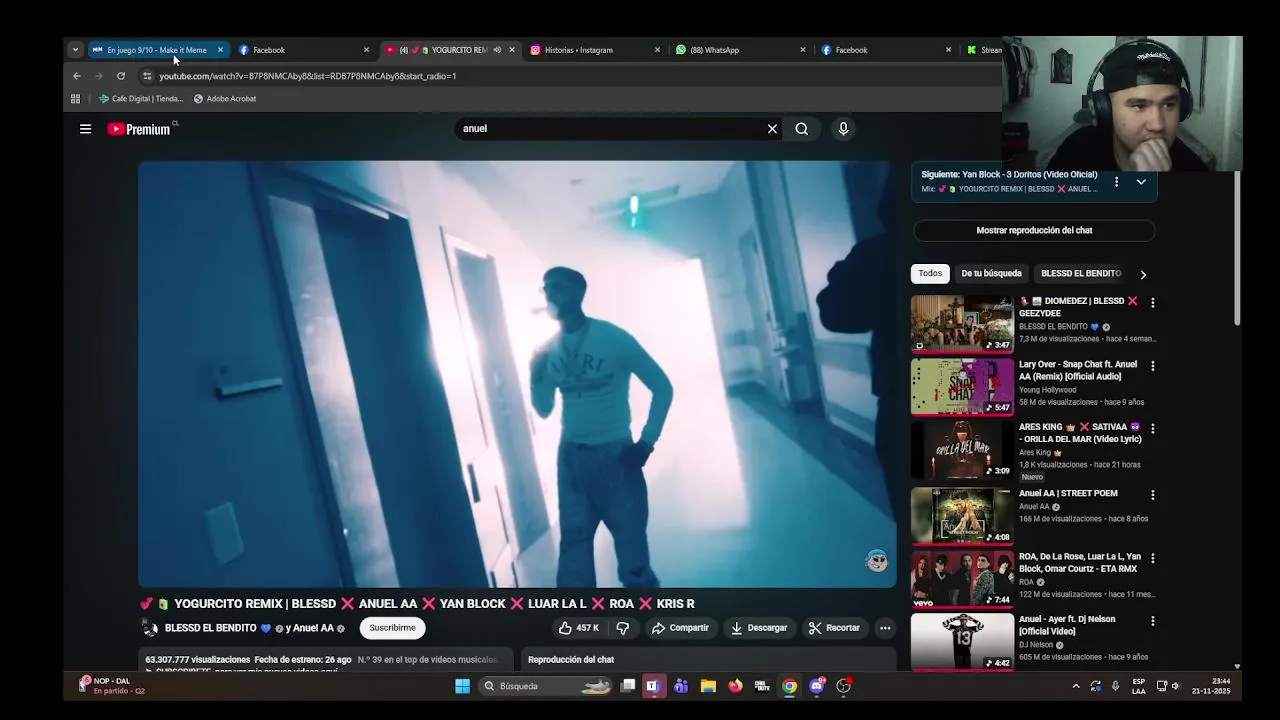Open Firefox from the taskbar
Image resolution: width=1280 pixels, height=720 pixels.
point(735,686)
